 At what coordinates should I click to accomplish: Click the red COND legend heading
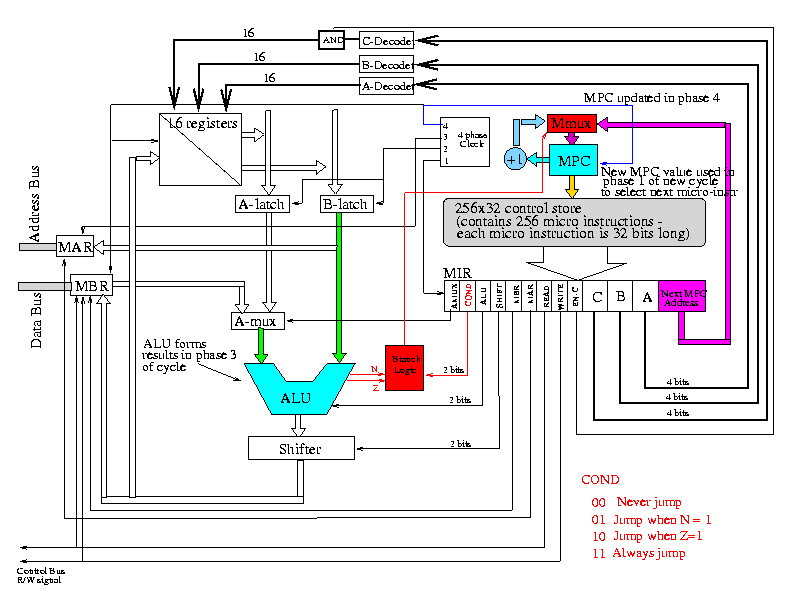point(600,479)
